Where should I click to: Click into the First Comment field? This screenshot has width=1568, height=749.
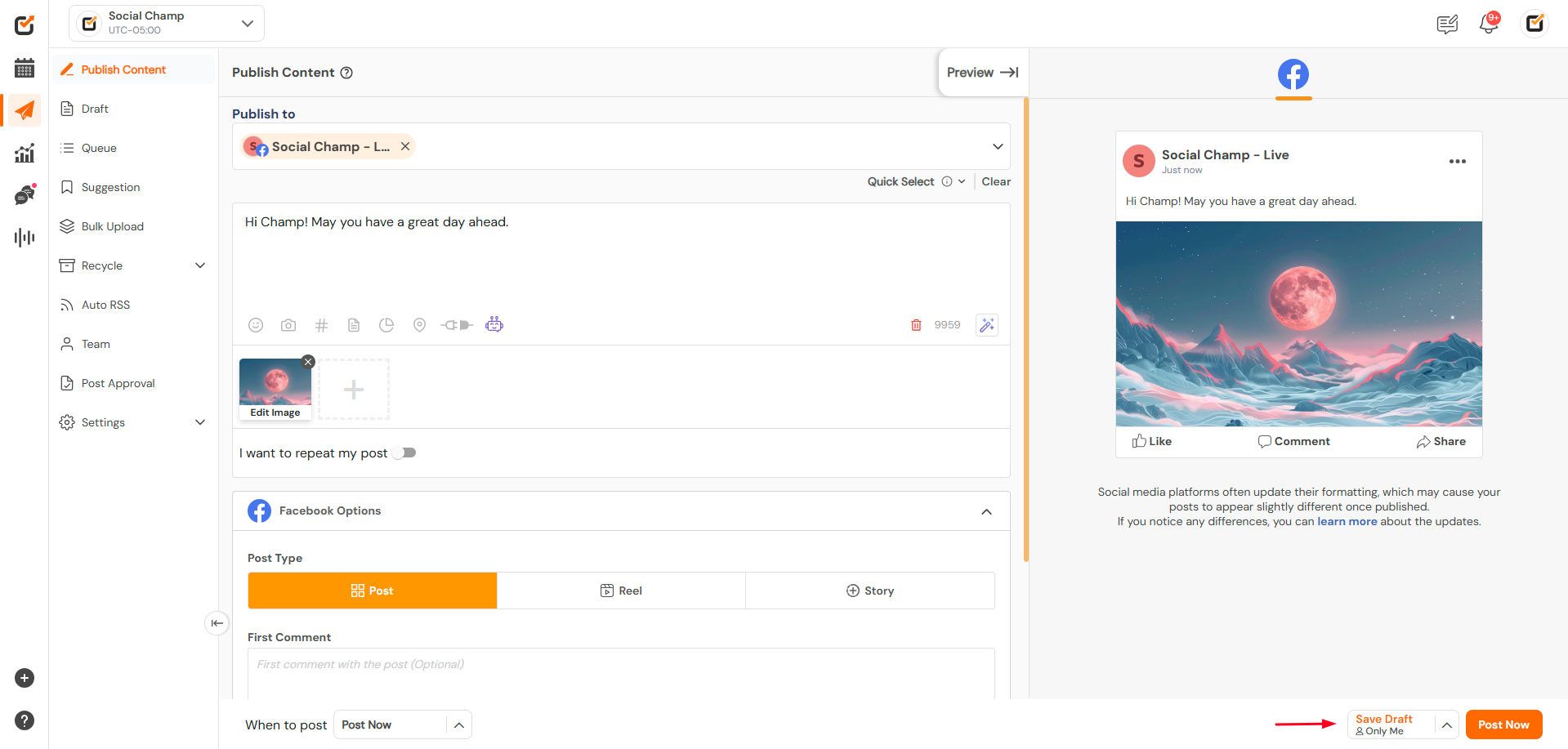click(x=621, y=674)
